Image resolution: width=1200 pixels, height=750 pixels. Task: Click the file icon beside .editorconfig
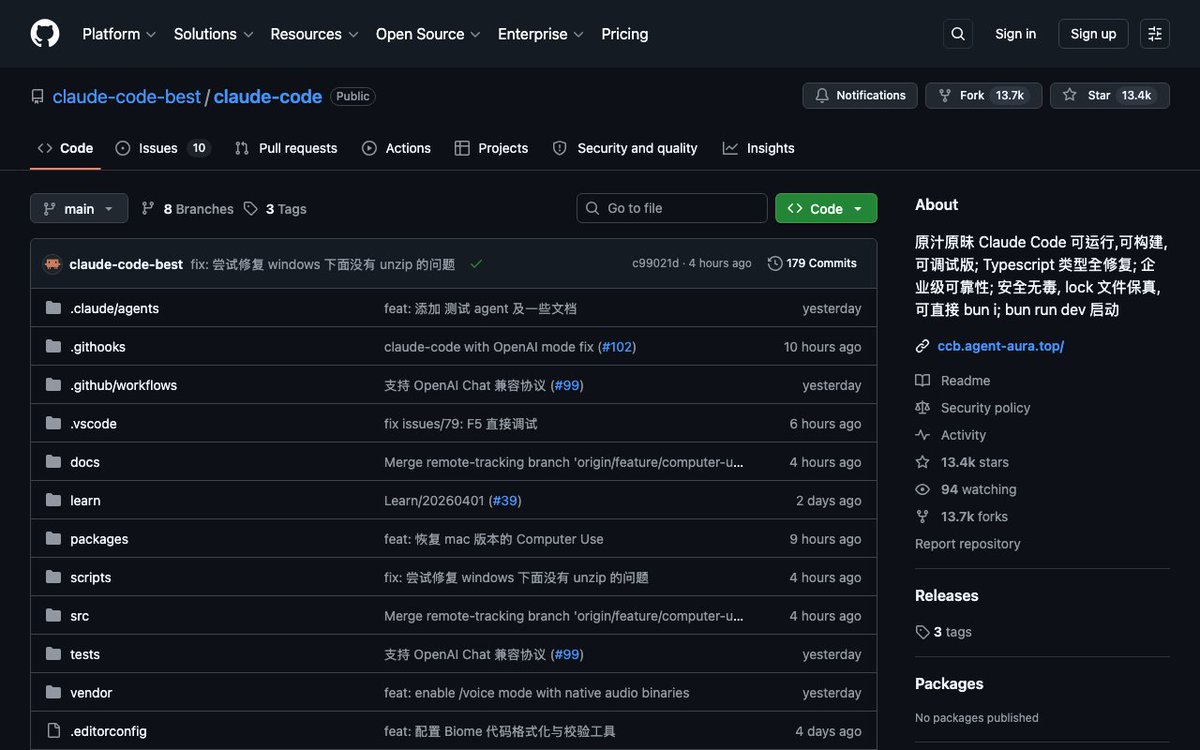(x=53, y=731)
